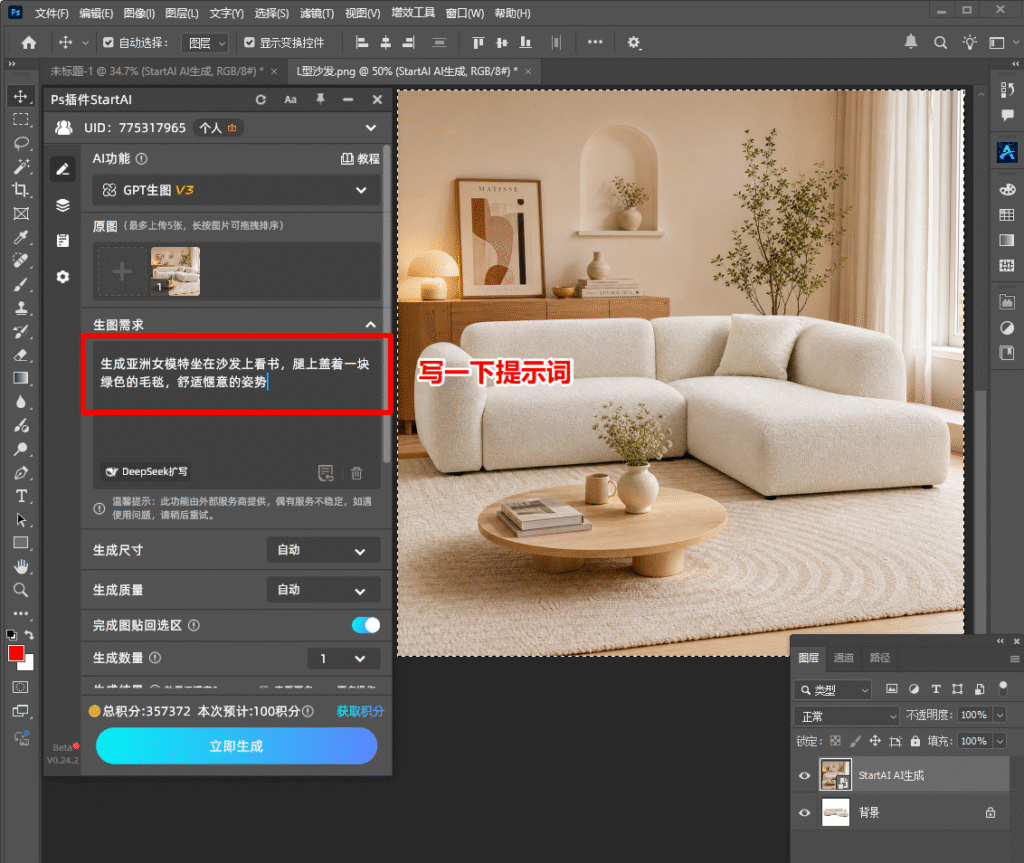Click the 获取积分 link
Viewport: 1024px width, 863px height.
(360, 711)
